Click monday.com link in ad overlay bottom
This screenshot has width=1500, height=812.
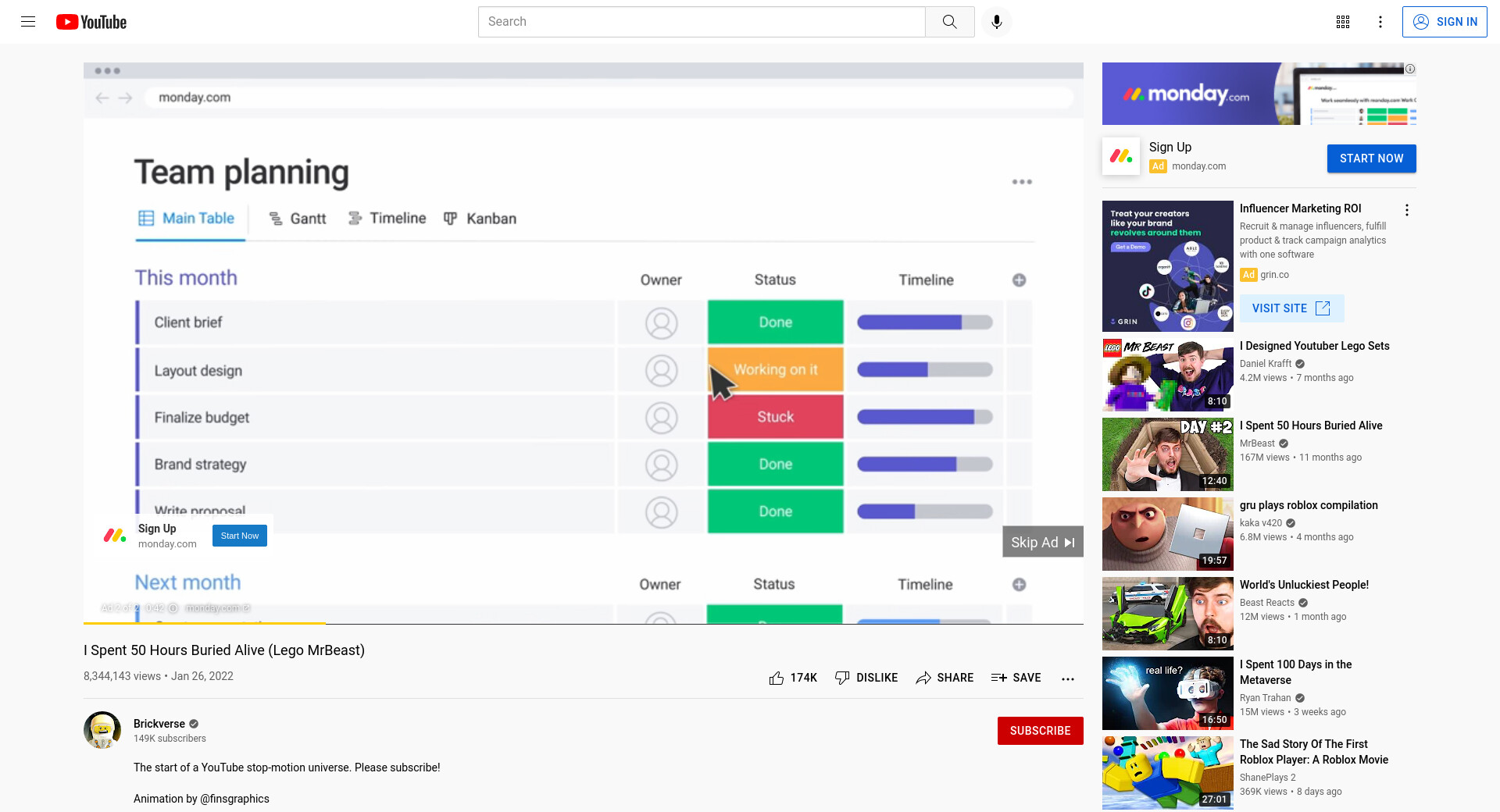pyautogui.click(x=217, y=608)
